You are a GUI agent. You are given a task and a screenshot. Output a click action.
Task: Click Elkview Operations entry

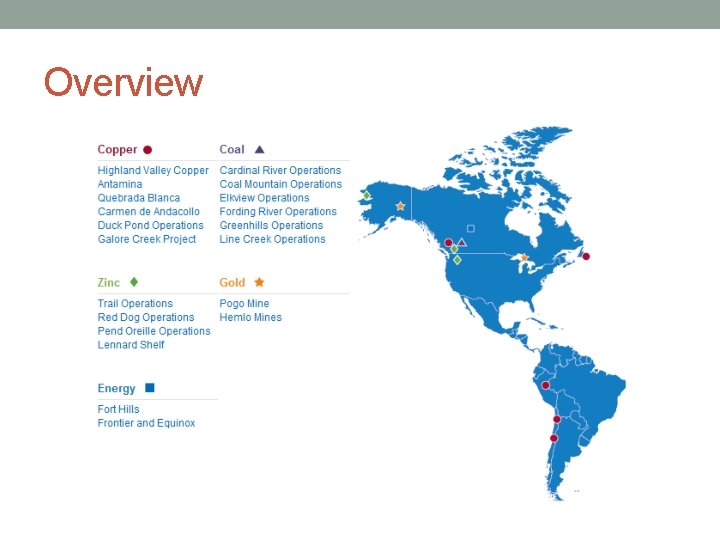pyautogui.click(x=264, y=198)
